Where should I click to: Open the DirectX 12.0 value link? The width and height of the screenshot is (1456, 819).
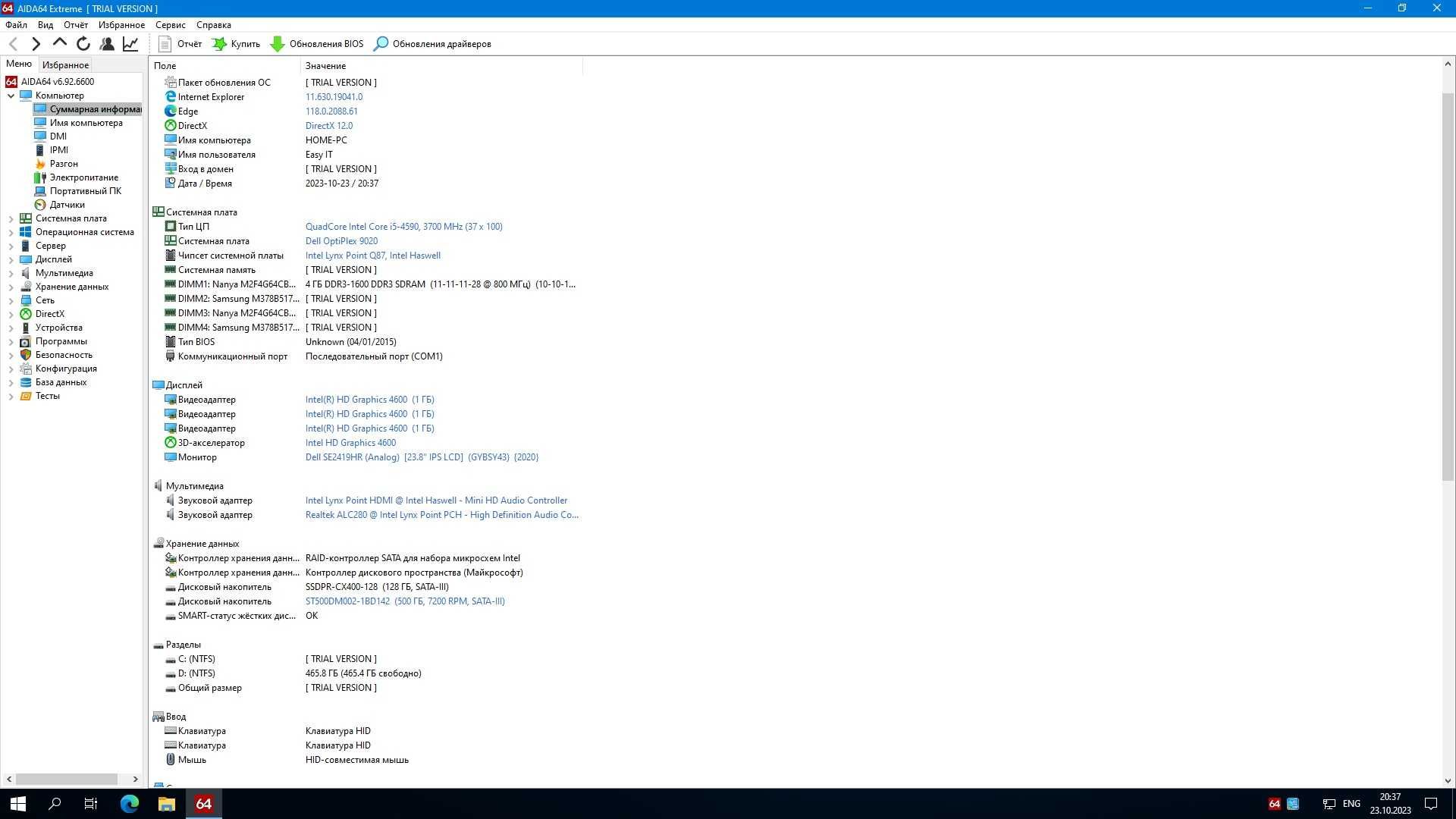pyautogui.click(x=329, y=126)
